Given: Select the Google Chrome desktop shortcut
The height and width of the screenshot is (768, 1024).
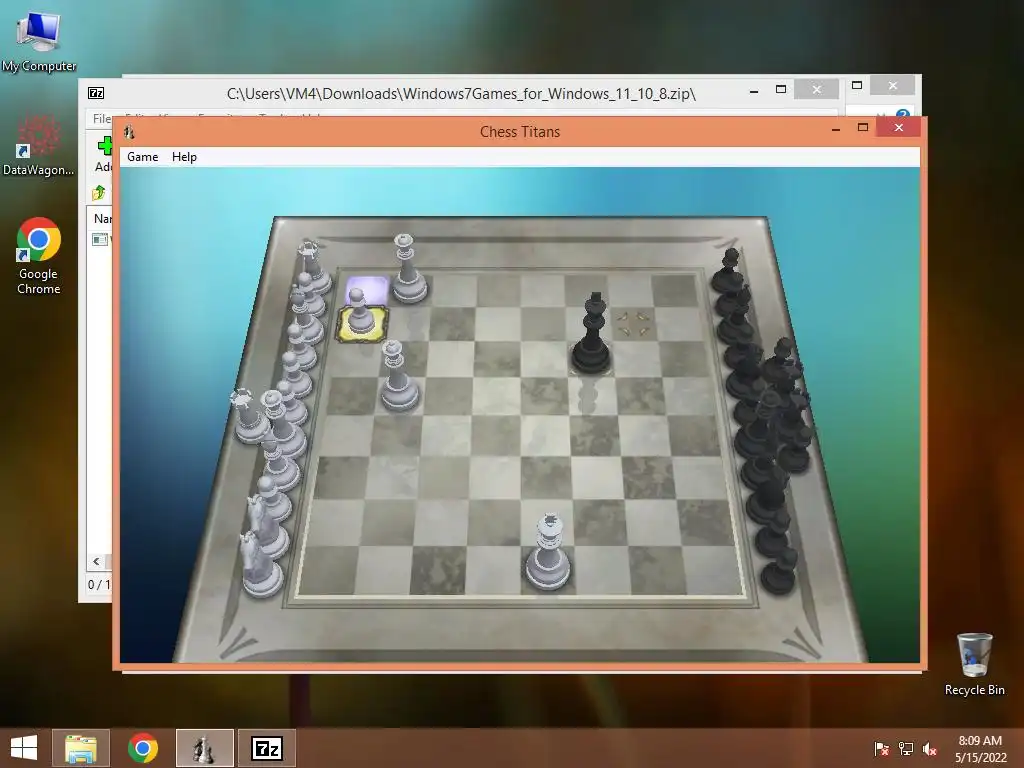Looking at the screenshot, I should coord(39,256).
